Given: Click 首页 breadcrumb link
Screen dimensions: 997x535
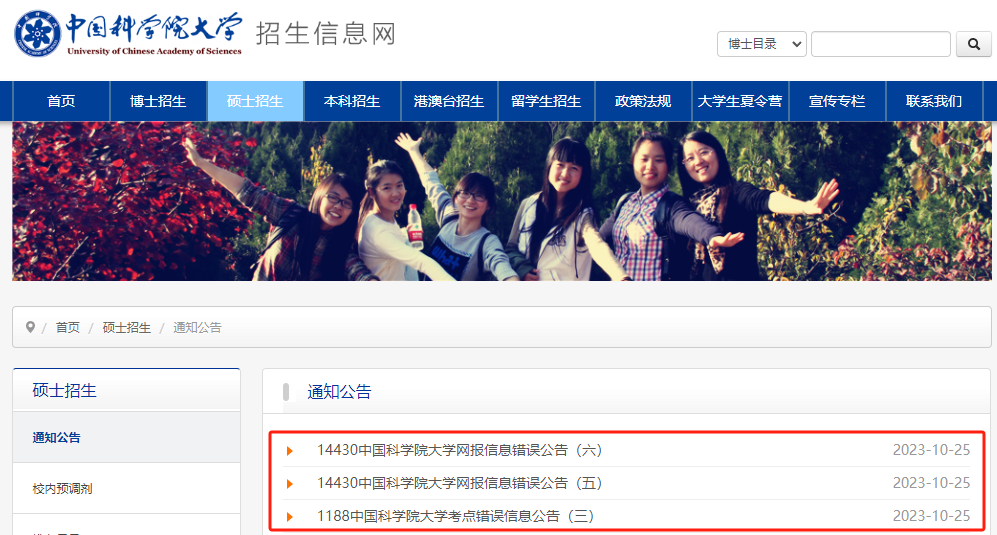Looking at the screenshot, I should [x=67, y=328].
